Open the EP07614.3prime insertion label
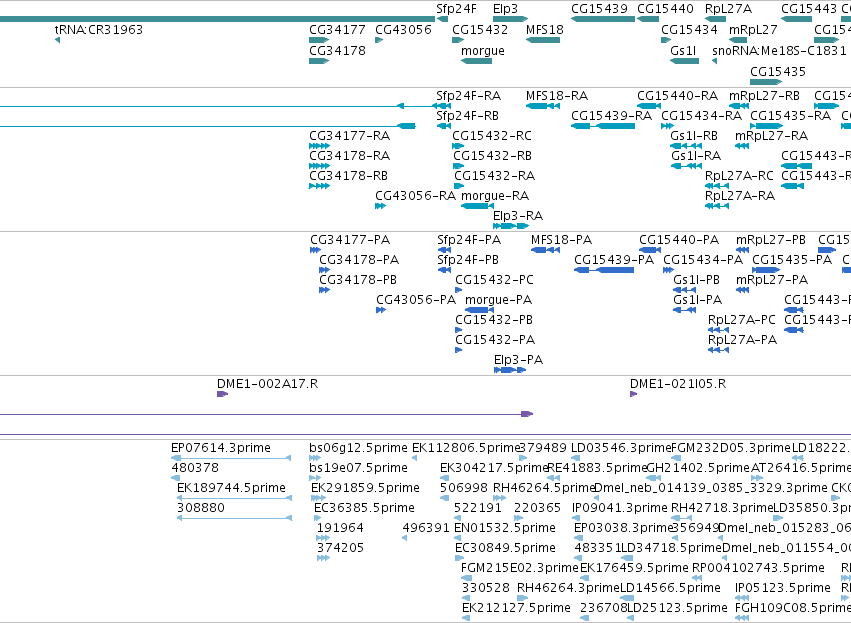851x623 pixels. [x=220, y=448]
